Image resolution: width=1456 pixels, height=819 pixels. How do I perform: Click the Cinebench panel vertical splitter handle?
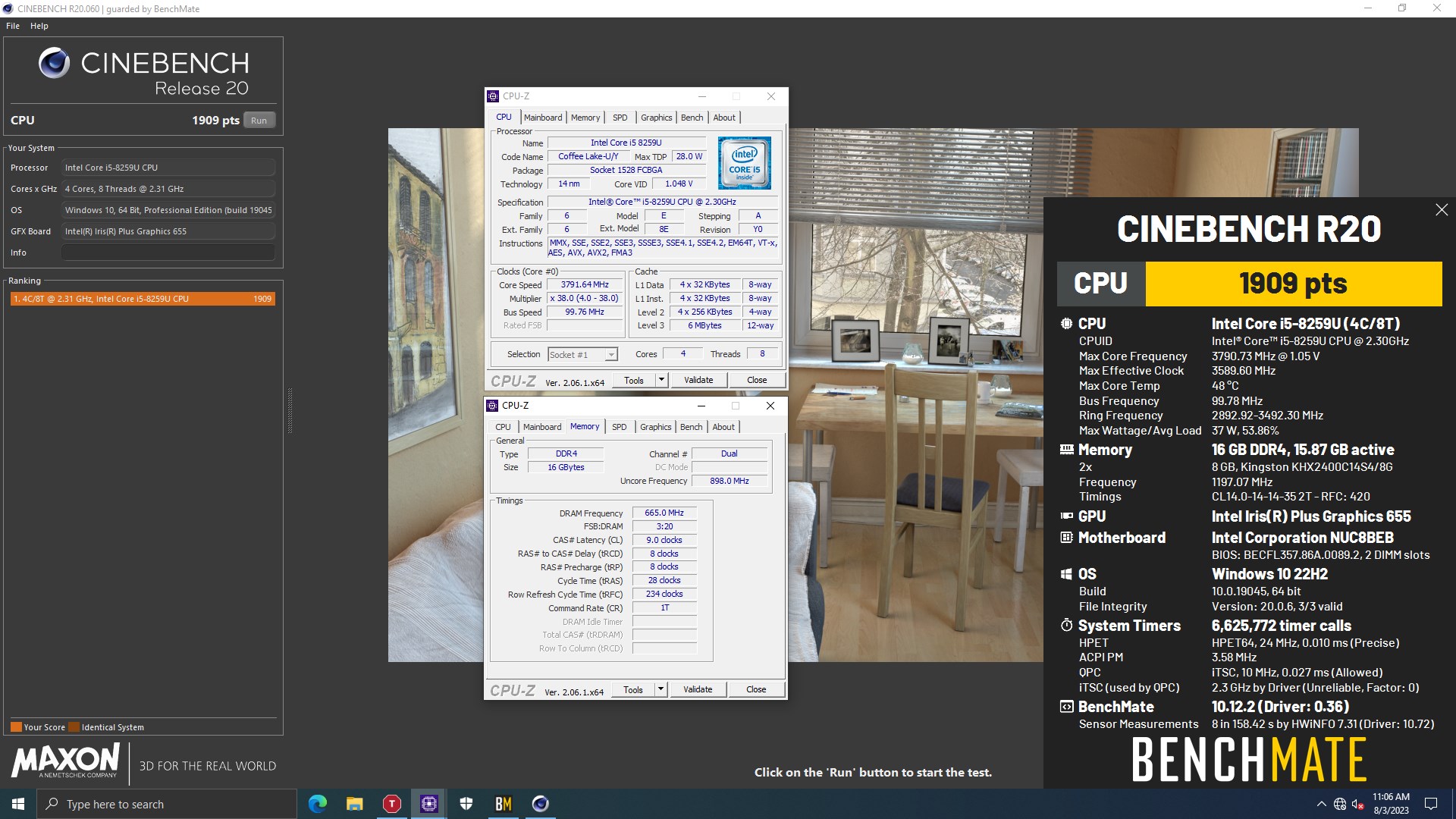click(x=290, y=410)
